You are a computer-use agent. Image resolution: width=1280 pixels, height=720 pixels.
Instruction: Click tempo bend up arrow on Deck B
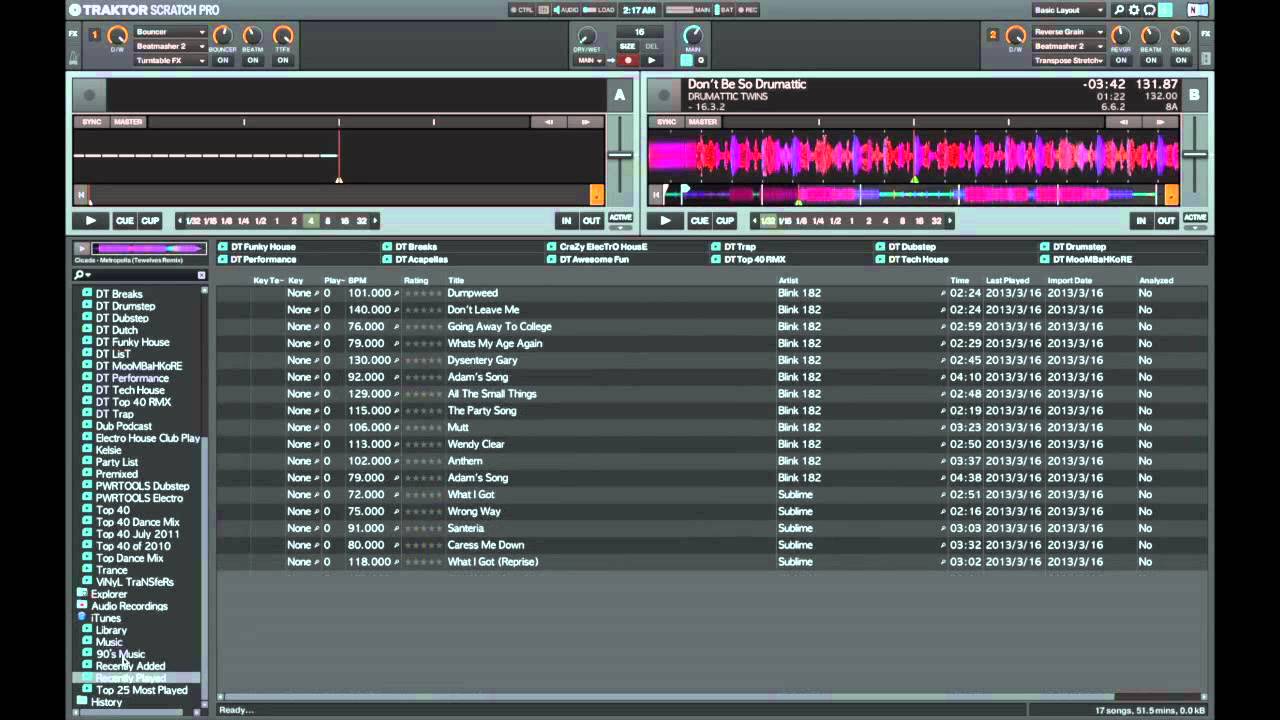click(1161, 122)
